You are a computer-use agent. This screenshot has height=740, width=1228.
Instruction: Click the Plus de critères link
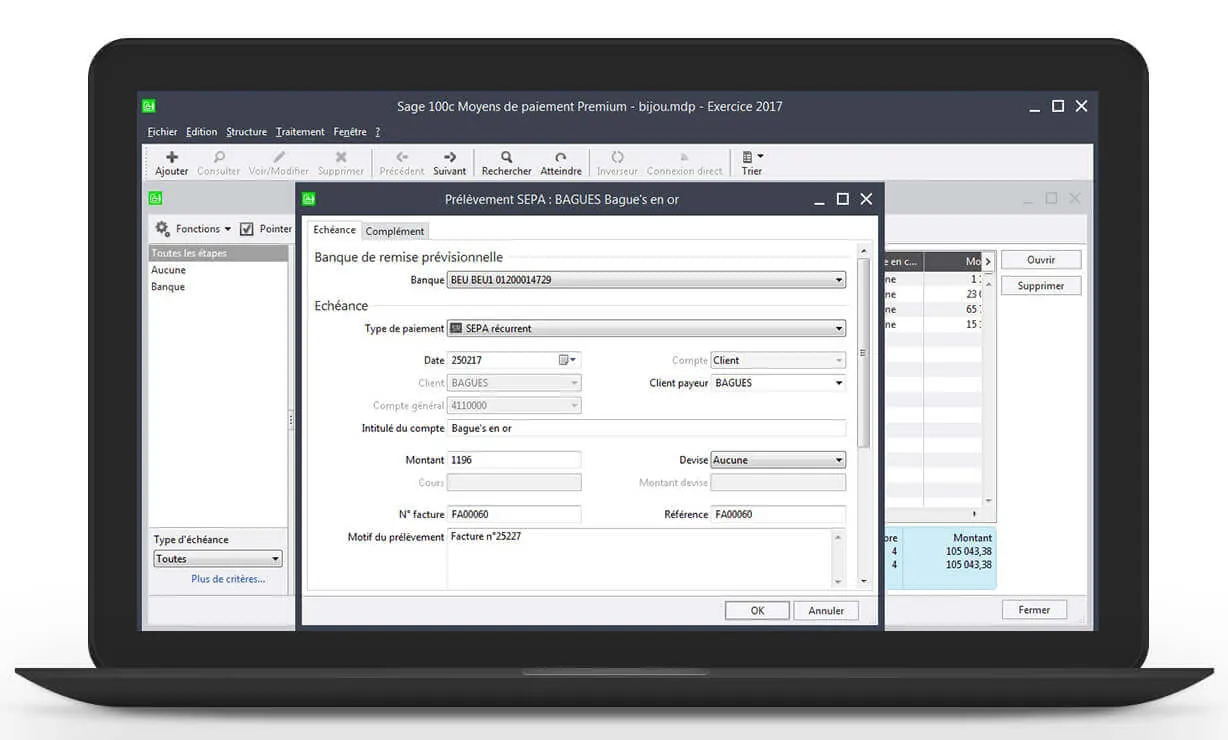(x=228, y=579)
